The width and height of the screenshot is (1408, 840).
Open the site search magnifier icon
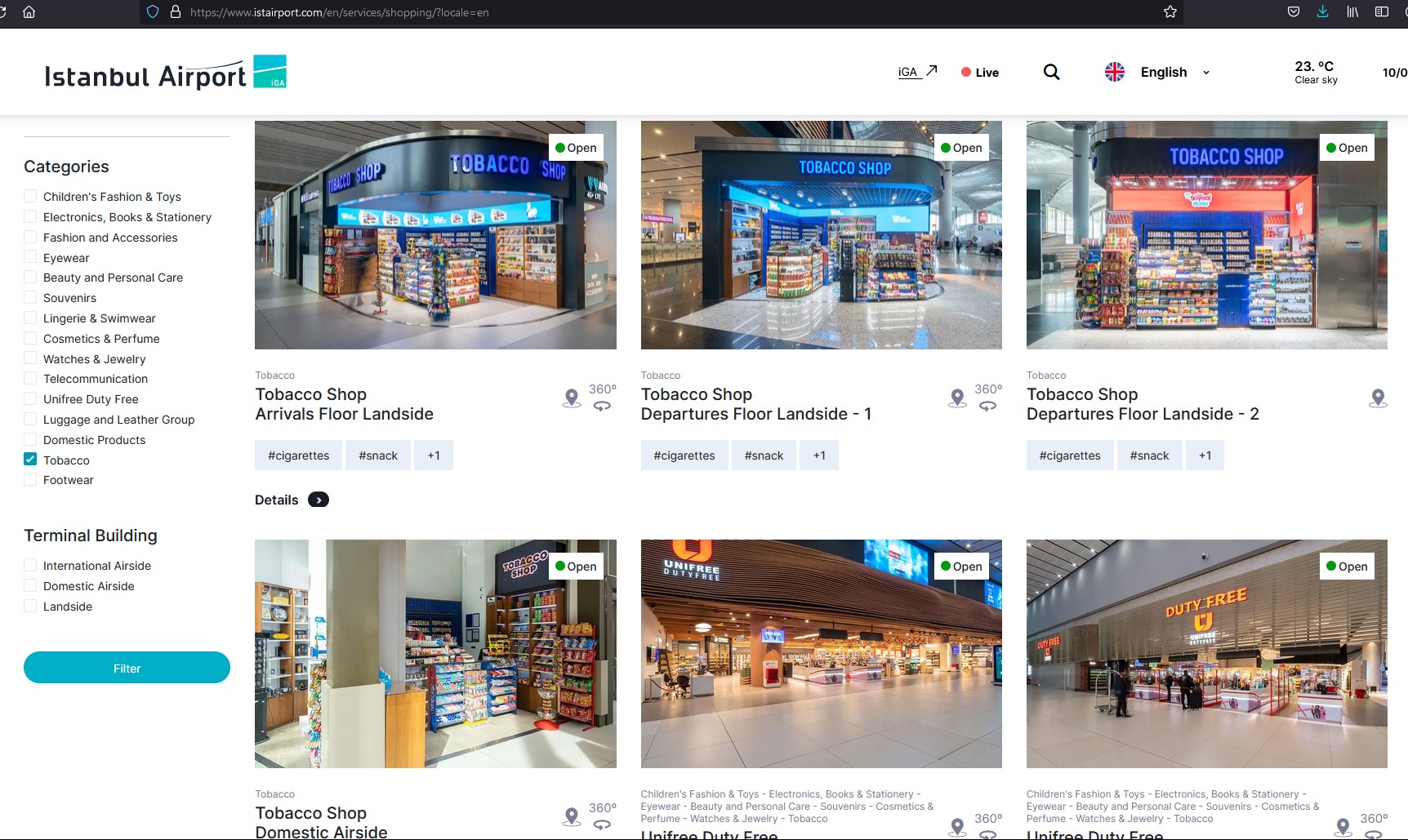1052,72
